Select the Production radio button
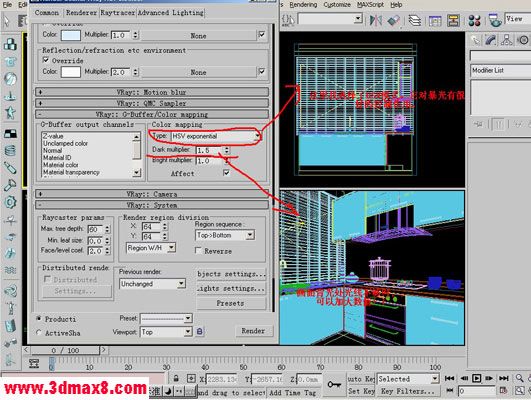Image resolution: width=531 pixels, height=400 pixels. pos(39,319)
